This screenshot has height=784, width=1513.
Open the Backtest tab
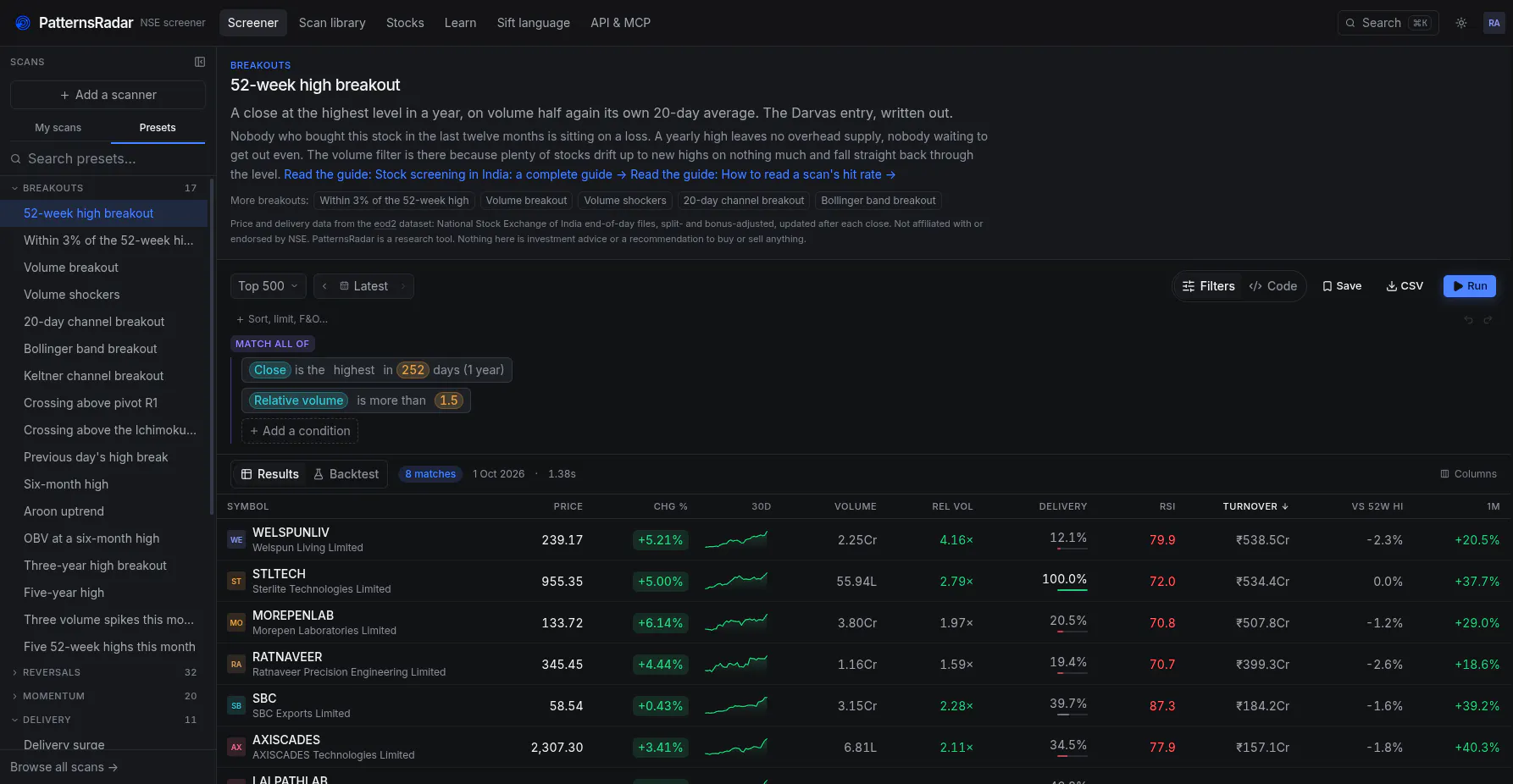346,474
